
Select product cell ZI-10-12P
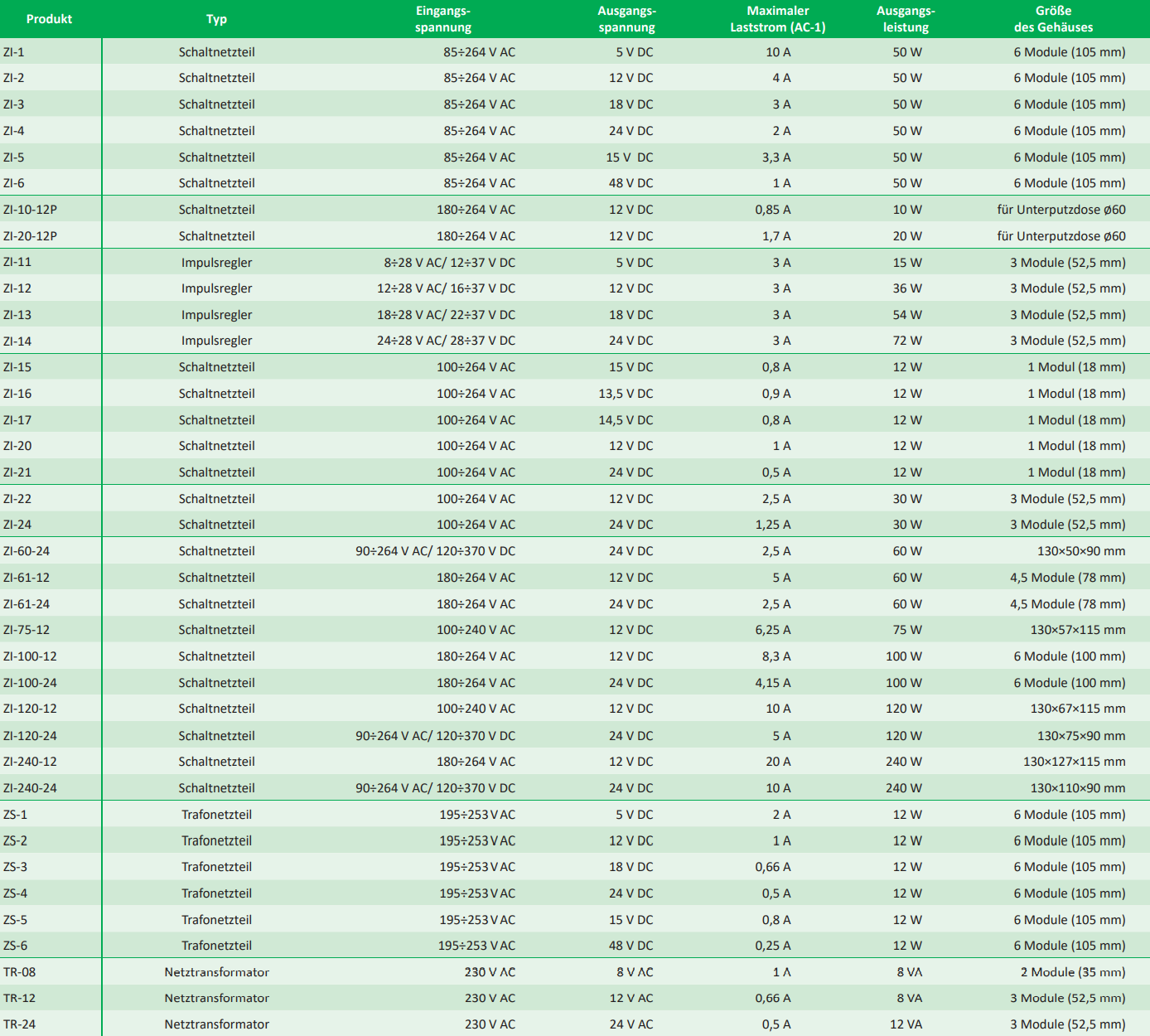pos(30,210)
